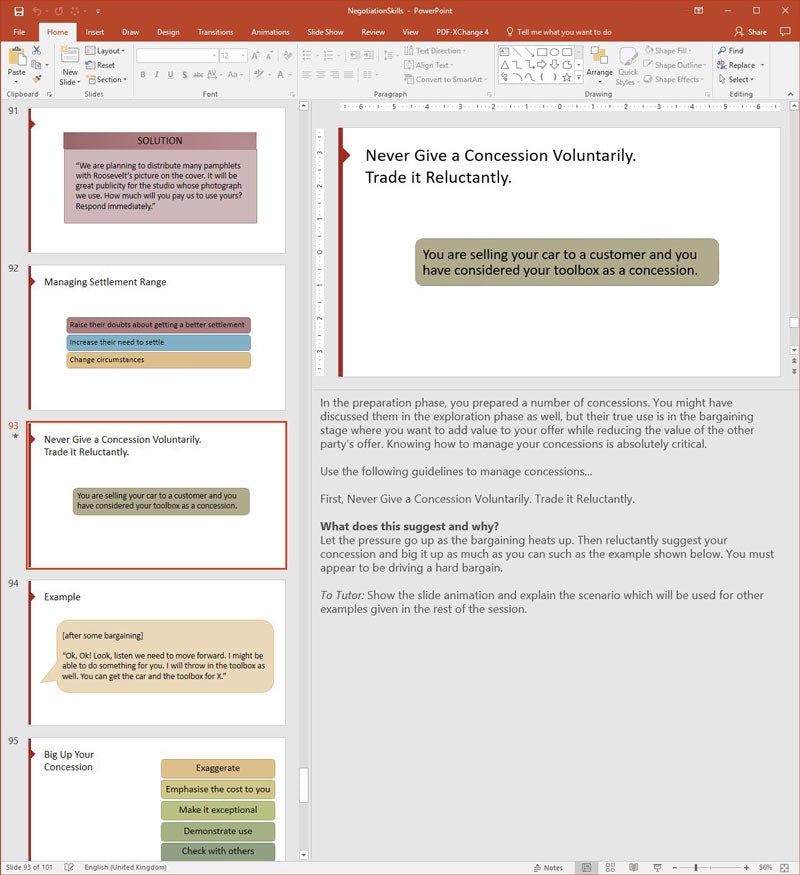The width and height of the screenshot is (800, 875).
Task: Click the Share button
Action: [x=750, y=32]
